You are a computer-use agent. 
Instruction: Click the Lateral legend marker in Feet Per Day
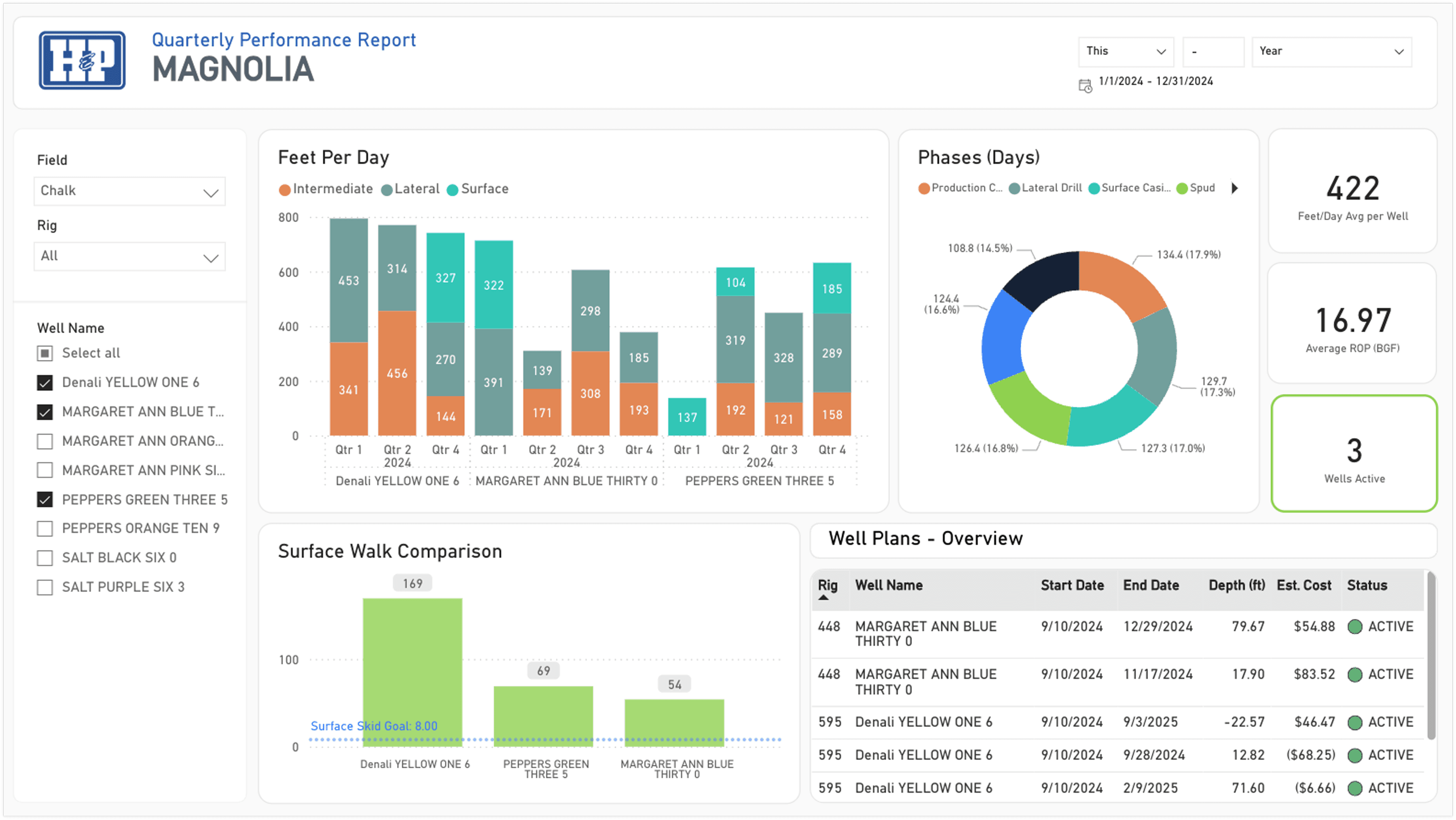[387, 190]
